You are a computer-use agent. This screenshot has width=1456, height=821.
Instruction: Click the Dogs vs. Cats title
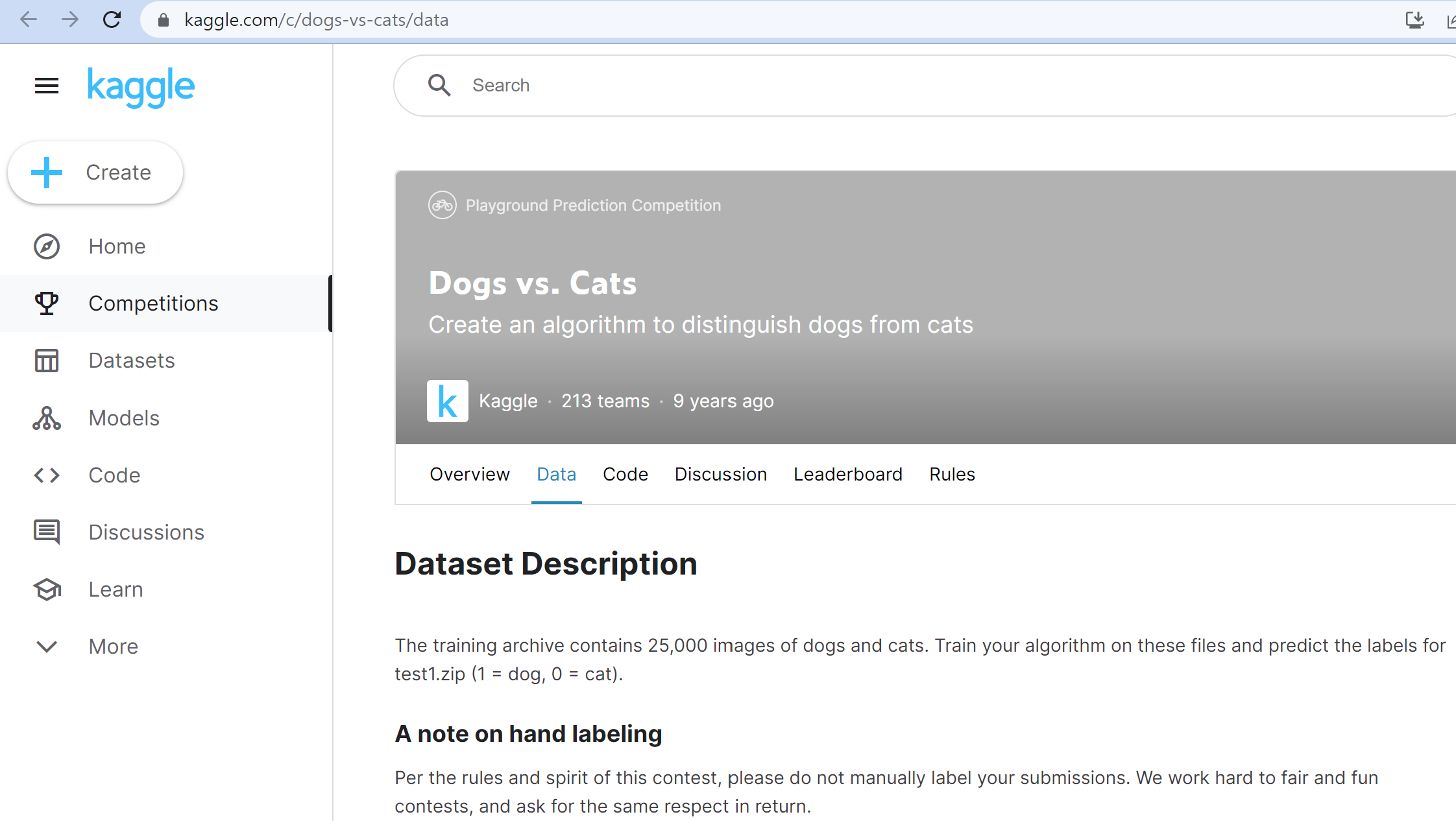(533, 283)
